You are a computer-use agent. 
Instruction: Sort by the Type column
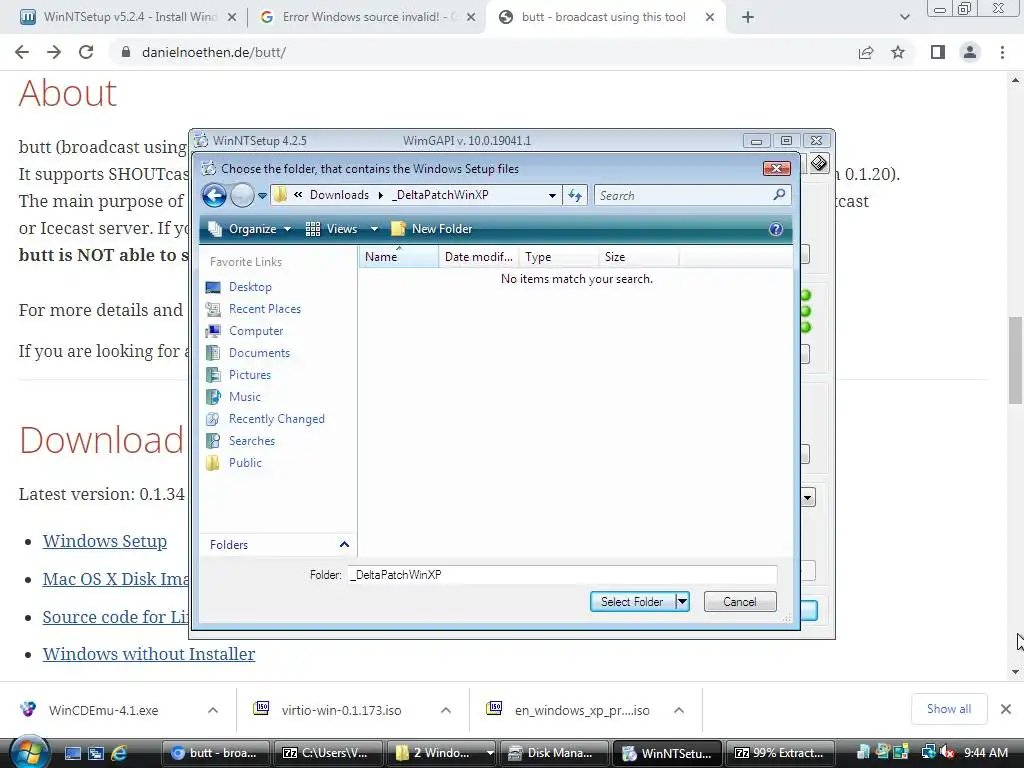pos(558,257)
